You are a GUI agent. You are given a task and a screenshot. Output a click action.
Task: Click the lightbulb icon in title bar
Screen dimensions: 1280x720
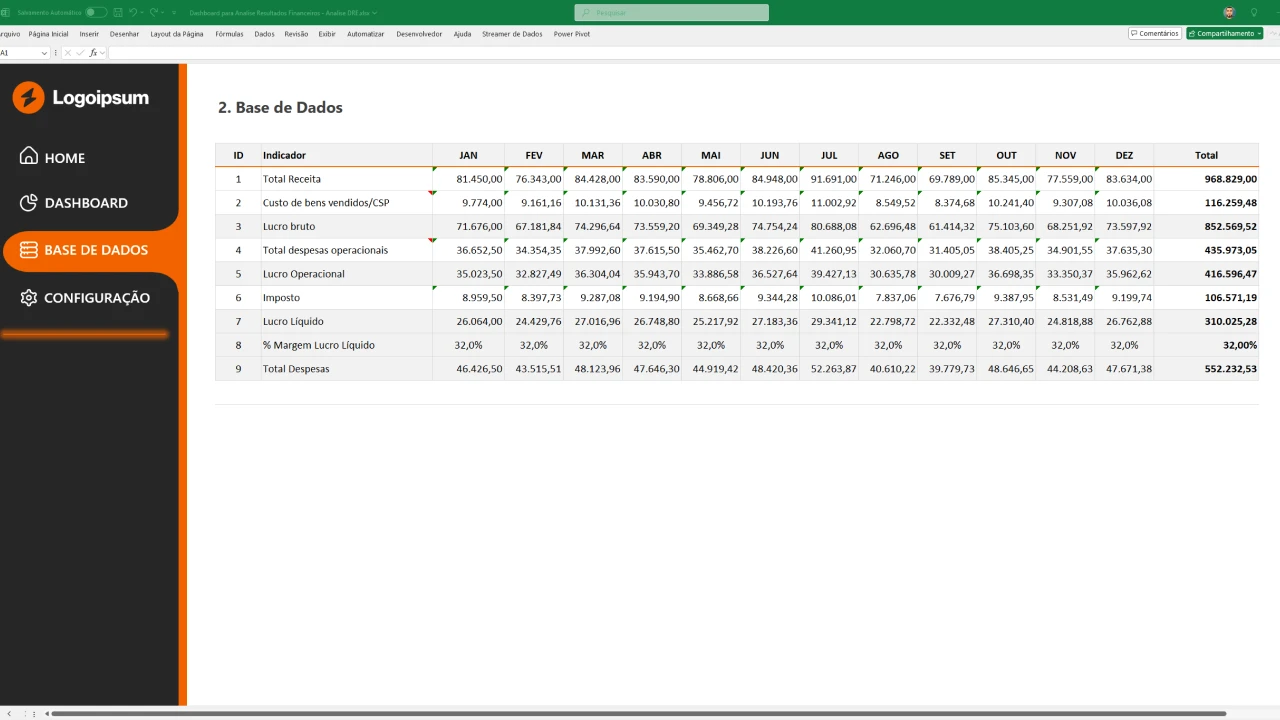click(x=1254, y=13)
